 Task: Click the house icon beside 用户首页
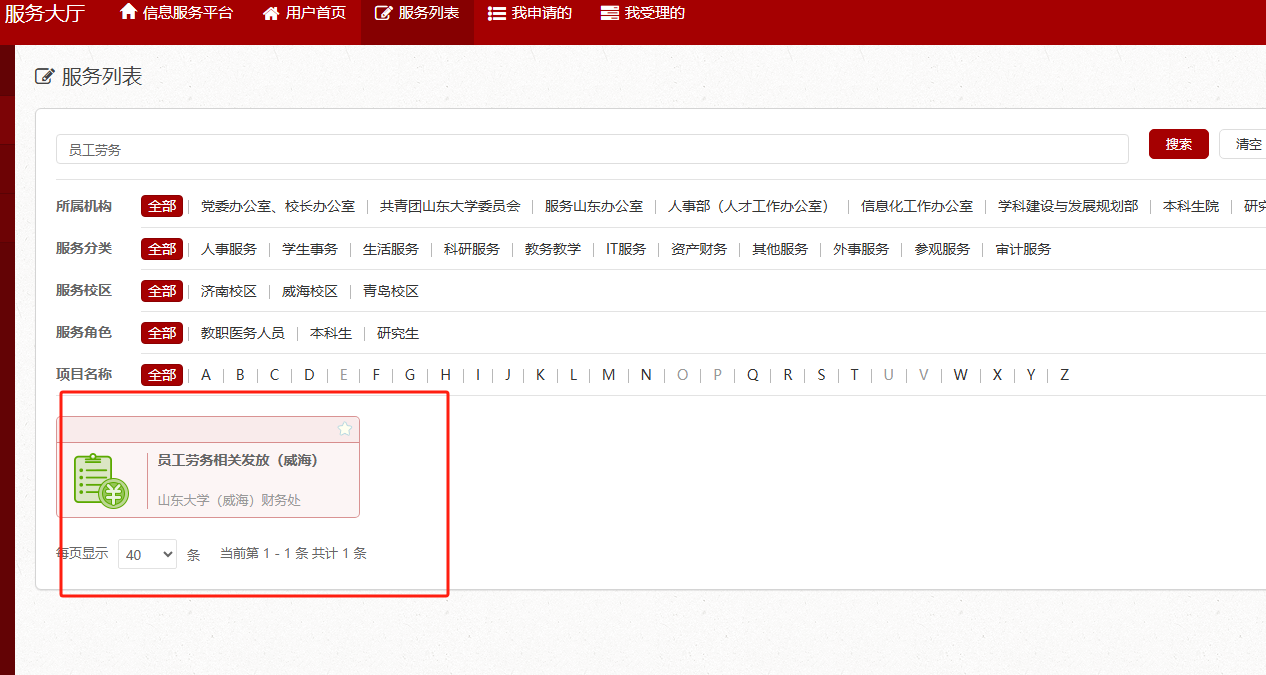coord(271,13)
